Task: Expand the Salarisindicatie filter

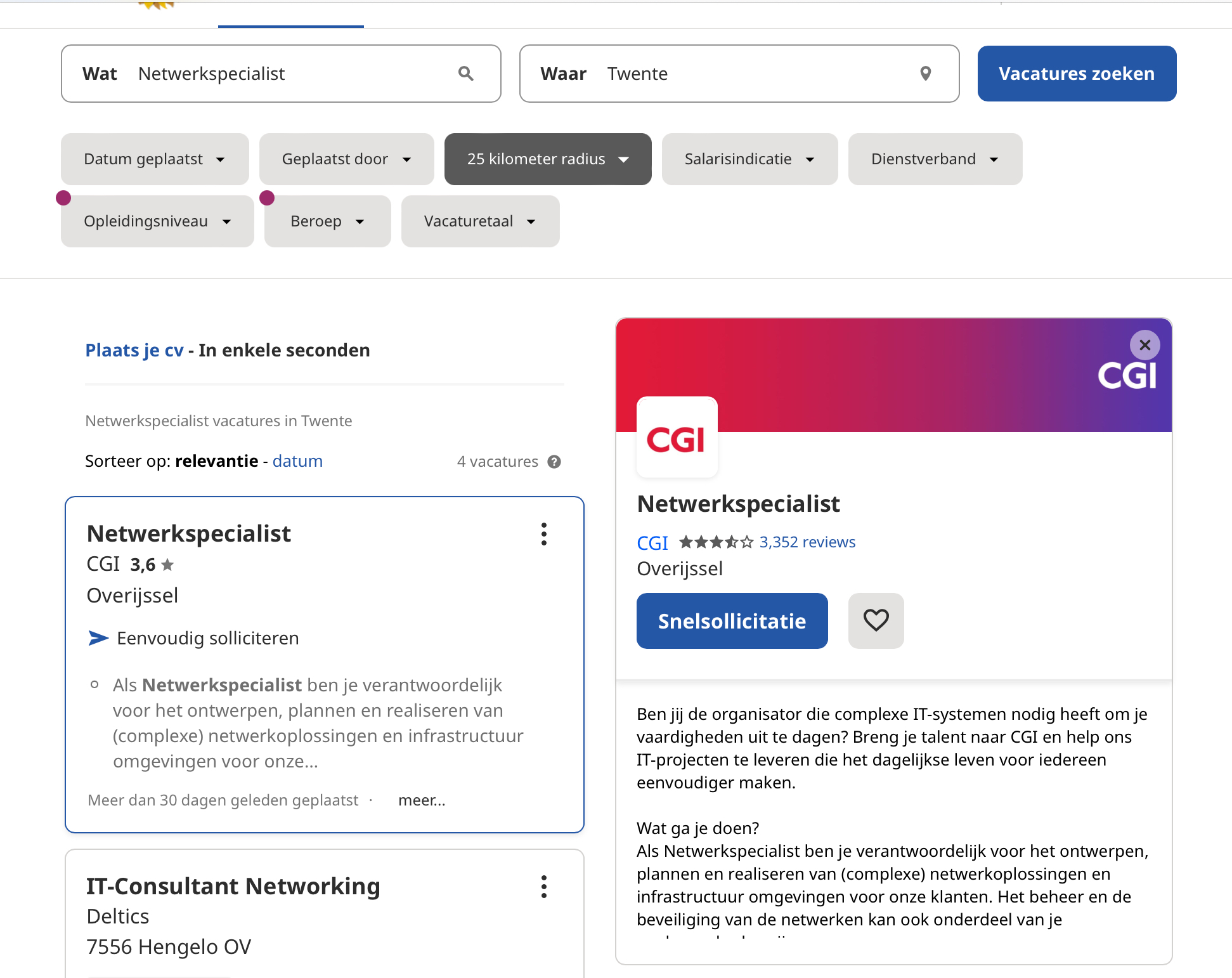Action: point(749,159)
